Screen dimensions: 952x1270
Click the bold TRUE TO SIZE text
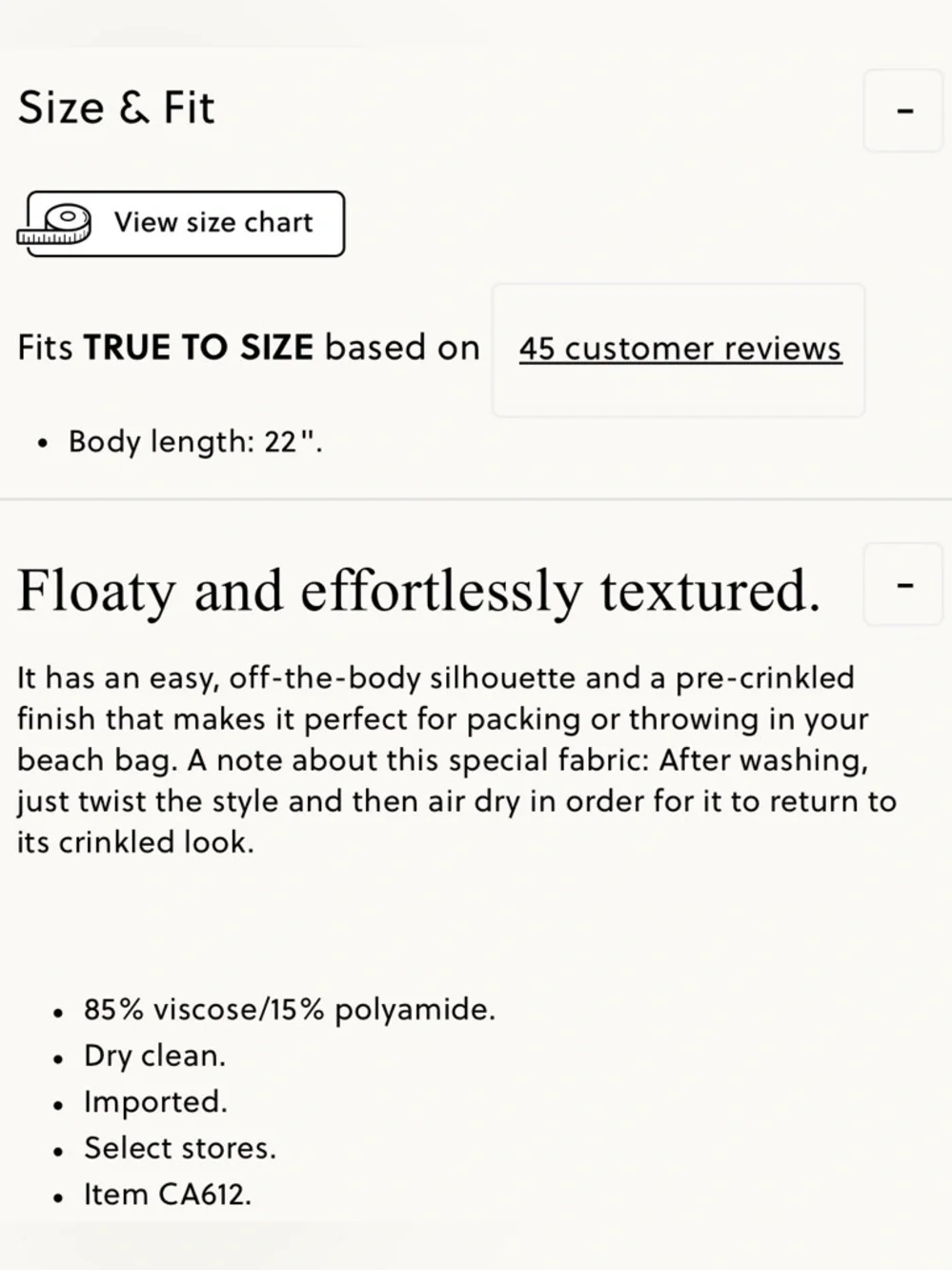pyautogui.click(x=198, y=348)
